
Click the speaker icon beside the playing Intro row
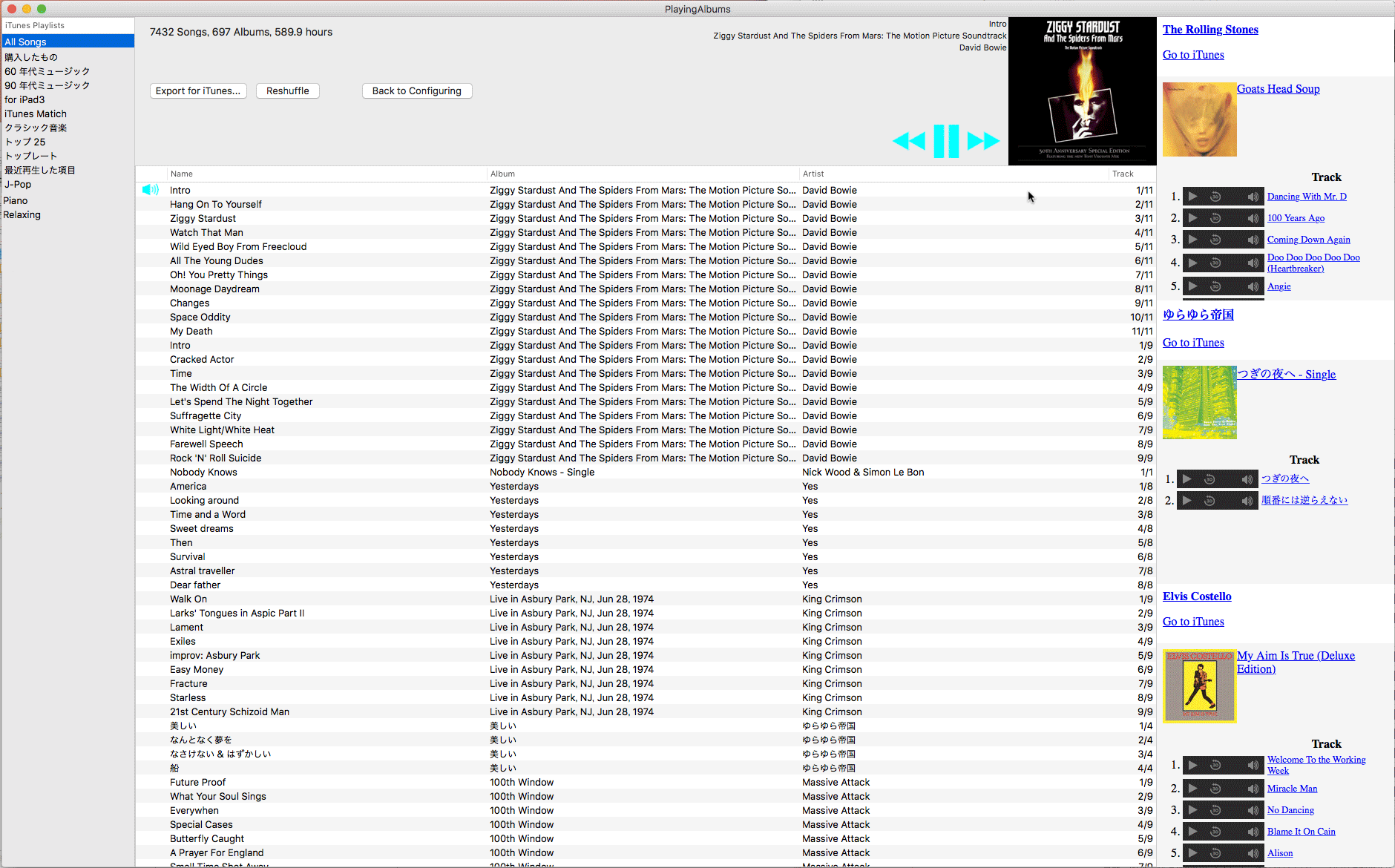151,190
